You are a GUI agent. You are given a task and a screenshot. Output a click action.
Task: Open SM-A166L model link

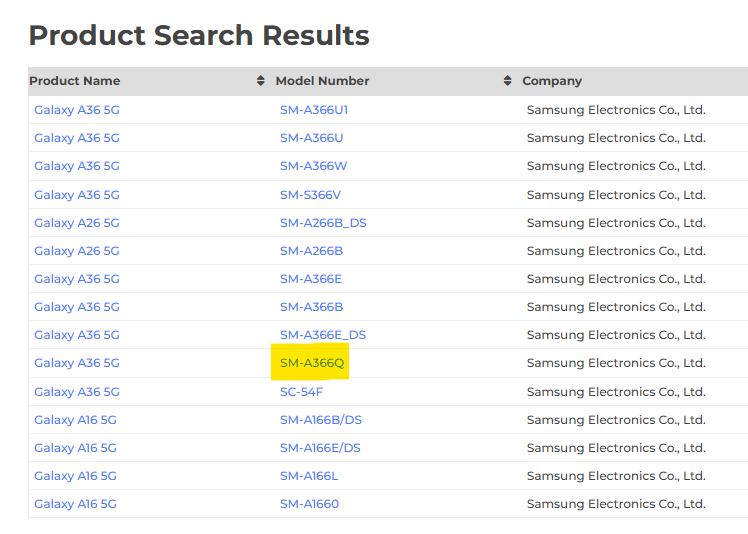(x=309, y=476)
